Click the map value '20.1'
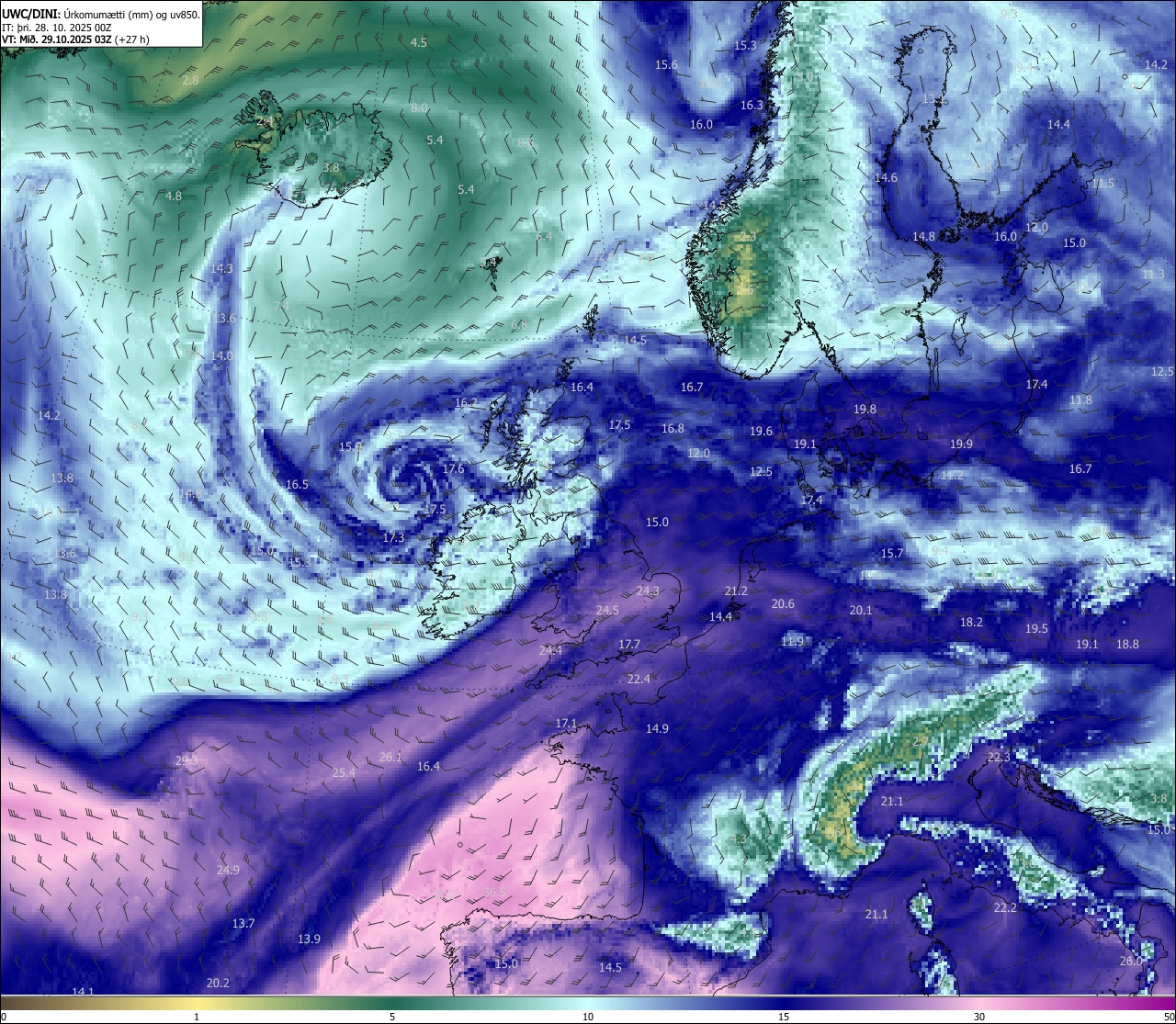This screenshot has height=1024, width=1176. (861, 611)
